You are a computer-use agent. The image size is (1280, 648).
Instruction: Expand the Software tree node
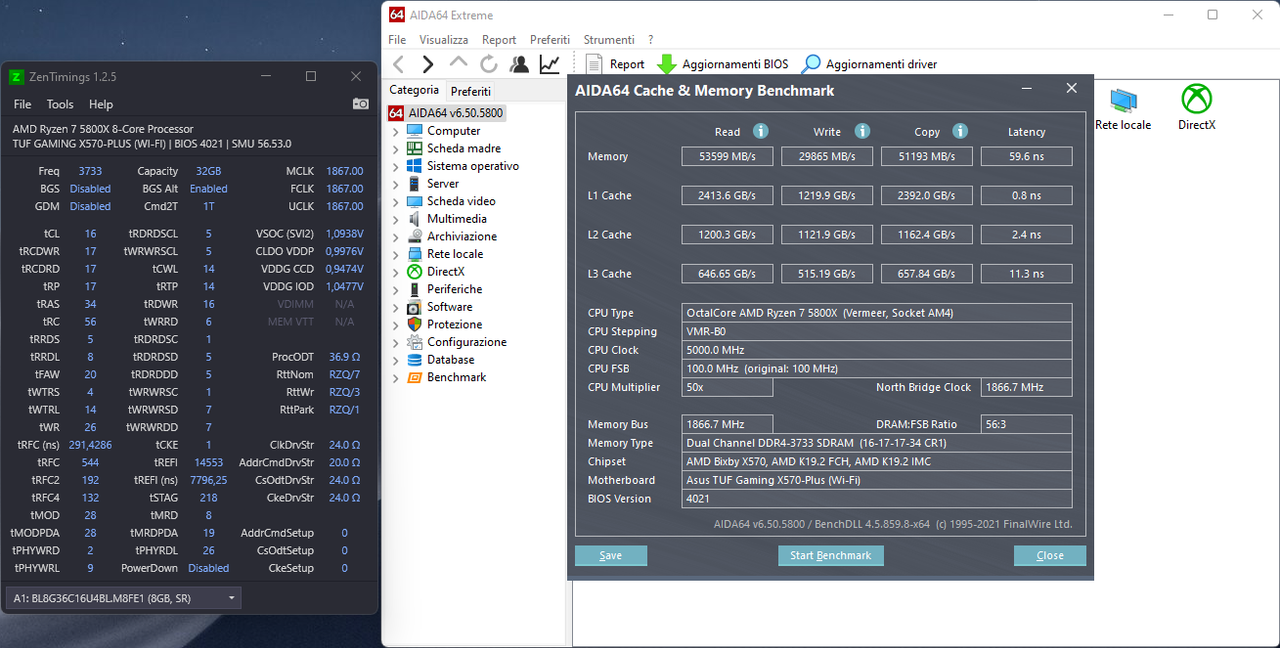396,307
